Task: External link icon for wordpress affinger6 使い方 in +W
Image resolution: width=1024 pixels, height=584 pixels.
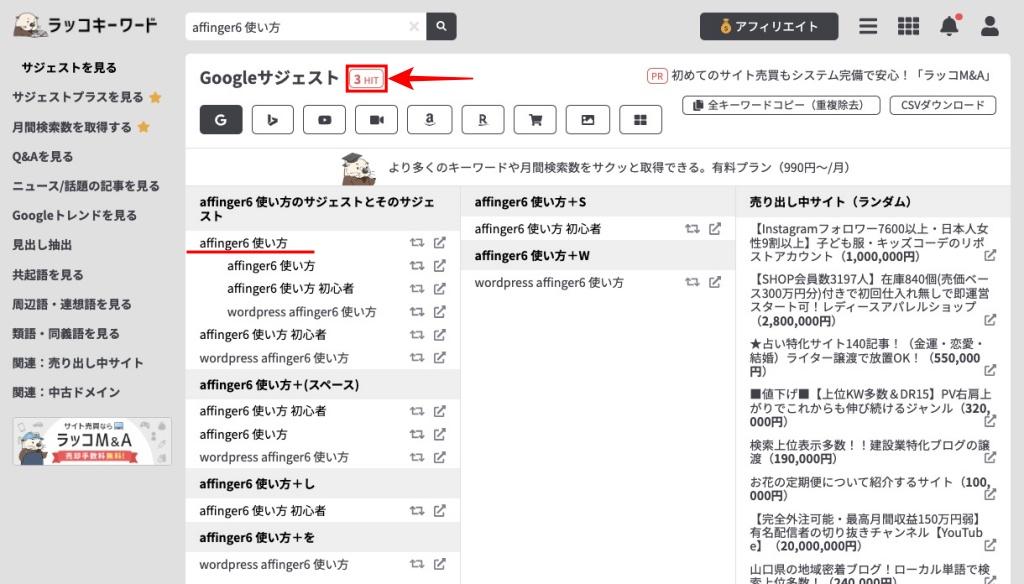Action: pyautogui.click(x=715, y=282)
